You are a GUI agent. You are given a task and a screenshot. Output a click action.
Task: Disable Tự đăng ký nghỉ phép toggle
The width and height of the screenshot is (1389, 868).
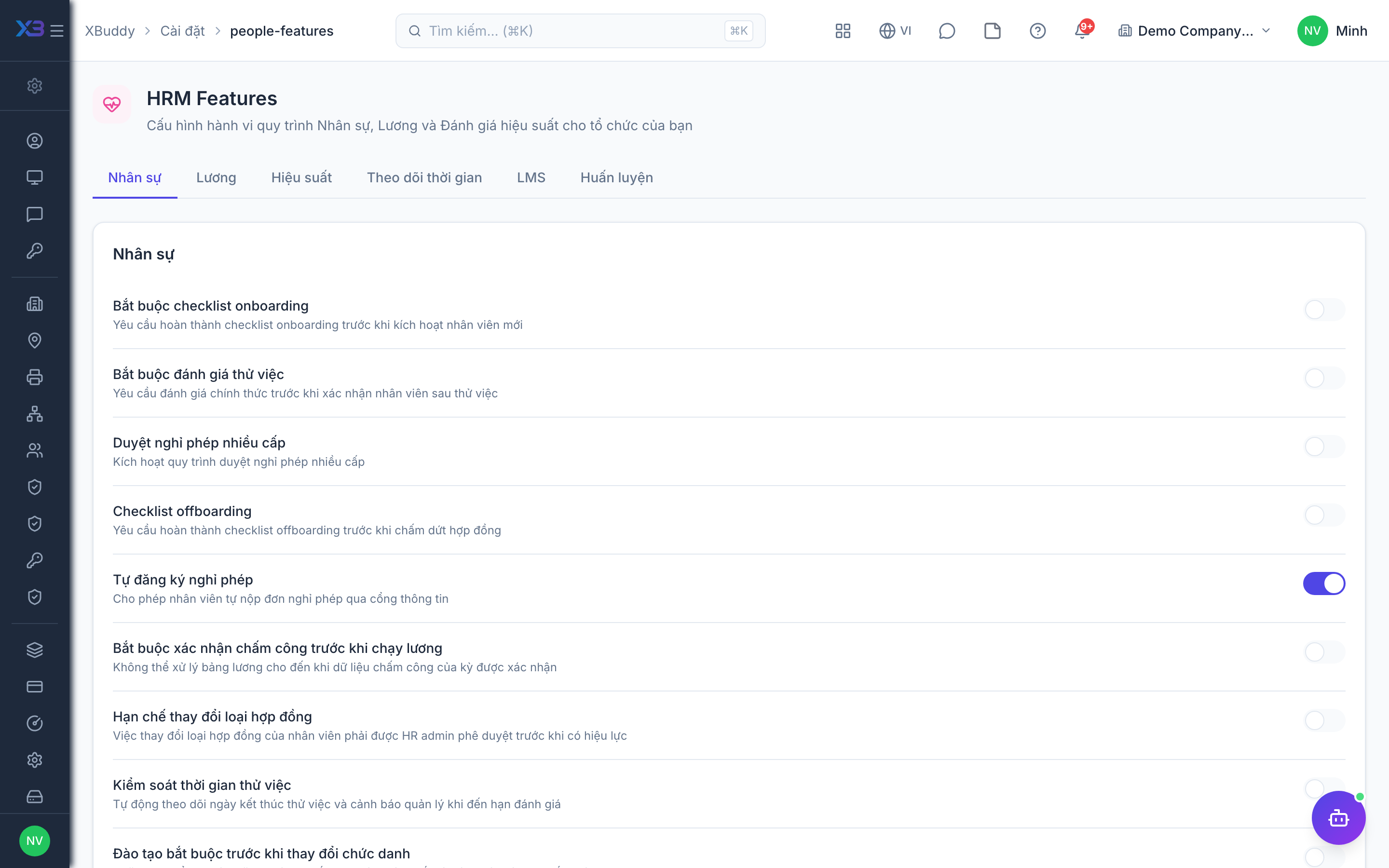[1324, 583]
